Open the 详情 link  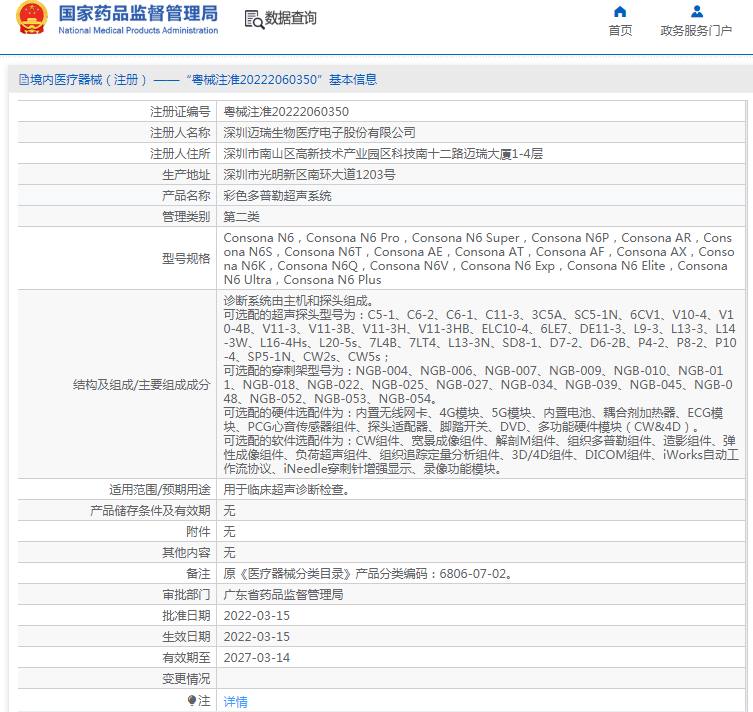point(235,701)
